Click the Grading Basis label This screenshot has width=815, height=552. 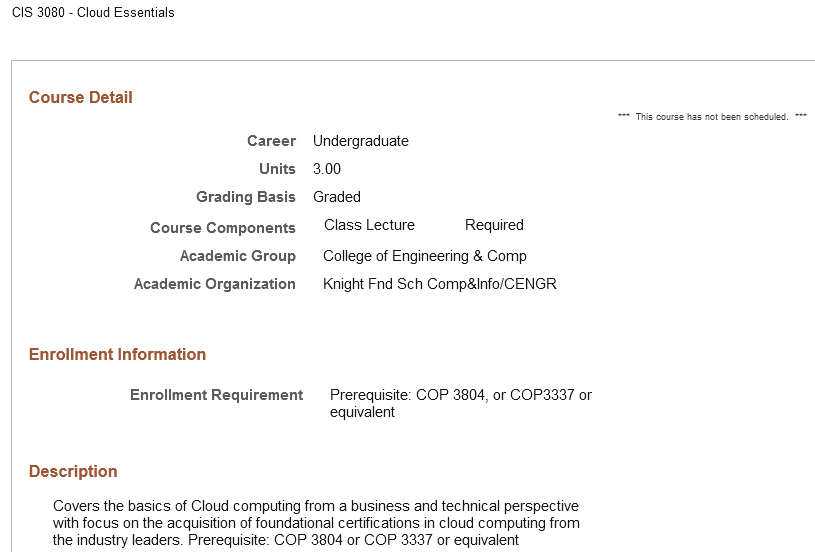(246, 197)
